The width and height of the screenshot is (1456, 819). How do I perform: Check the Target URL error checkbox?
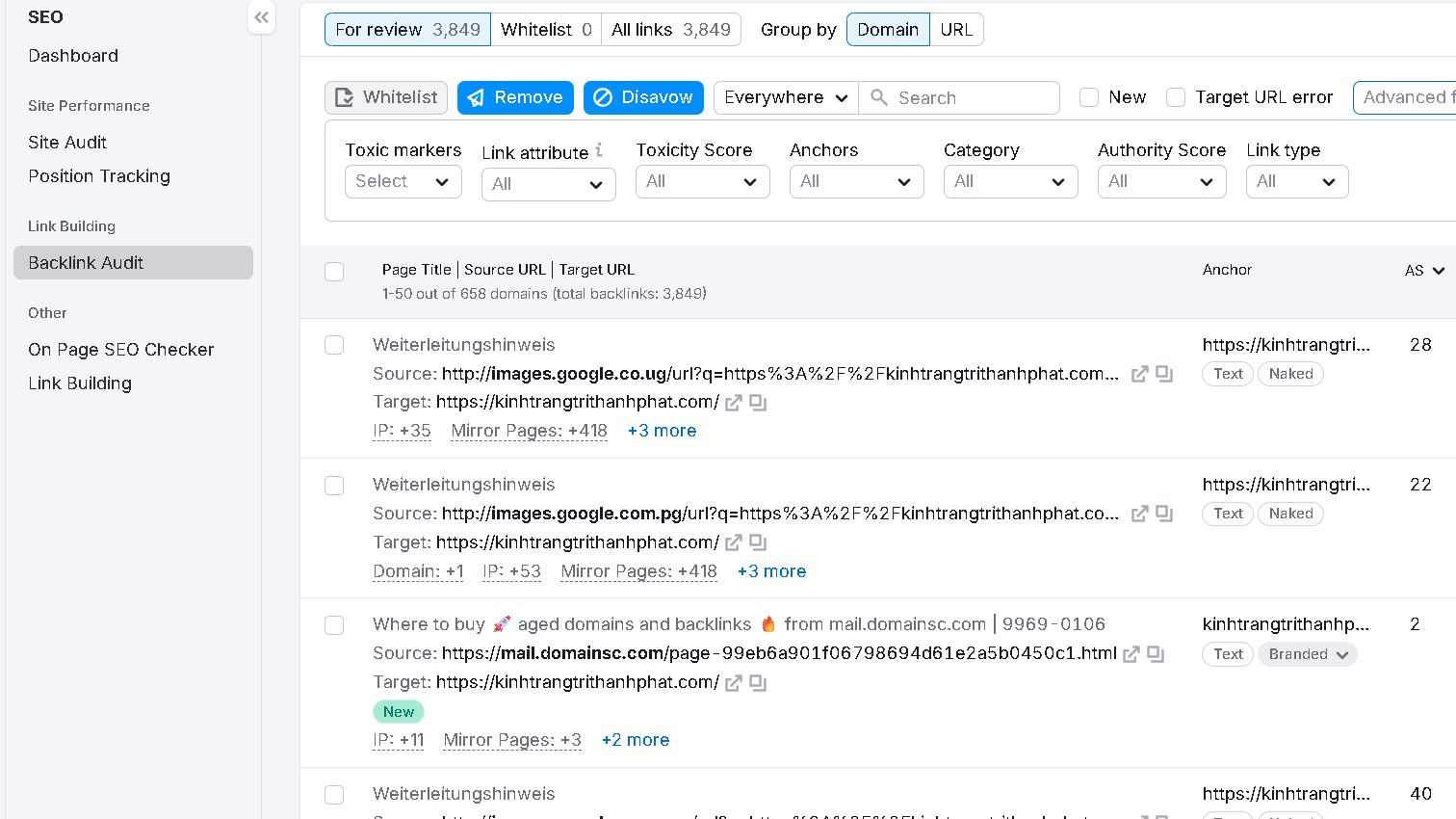coord(1175,97)
